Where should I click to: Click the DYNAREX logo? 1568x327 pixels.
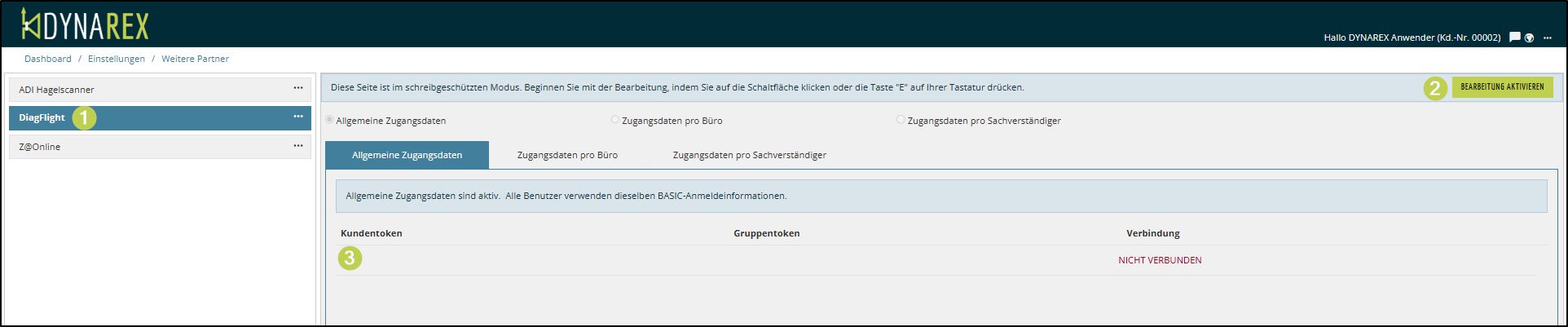click(85, 25)
